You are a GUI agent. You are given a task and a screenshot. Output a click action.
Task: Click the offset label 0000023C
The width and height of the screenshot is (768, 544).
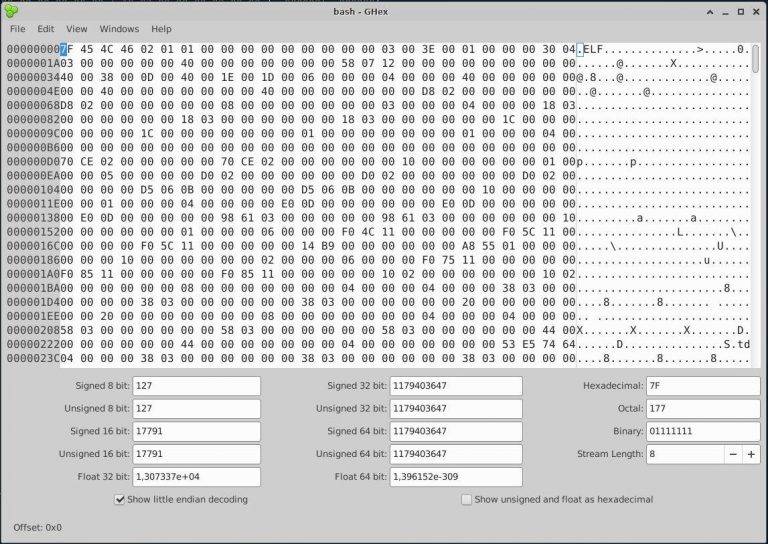point(33,359)
